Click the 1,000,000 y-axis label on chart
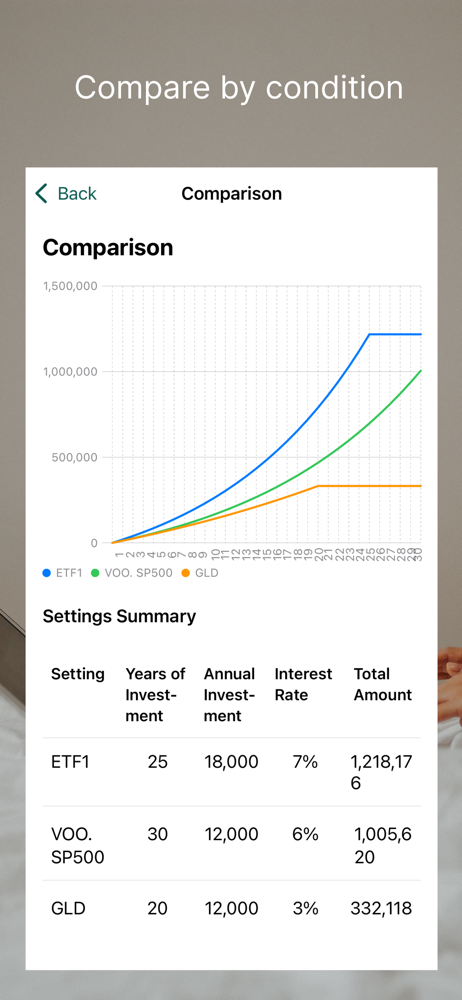Image resolution: width=462 pixels, height=1000 pixels. pyautogui.click(x=70, y=372)
